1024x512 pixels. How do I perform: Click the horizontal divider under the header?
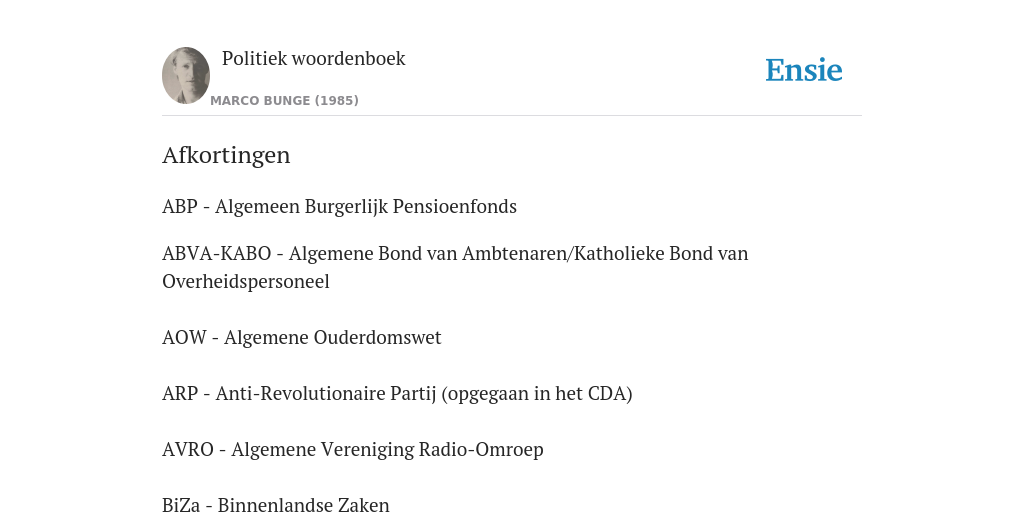(x=512, y=116)
